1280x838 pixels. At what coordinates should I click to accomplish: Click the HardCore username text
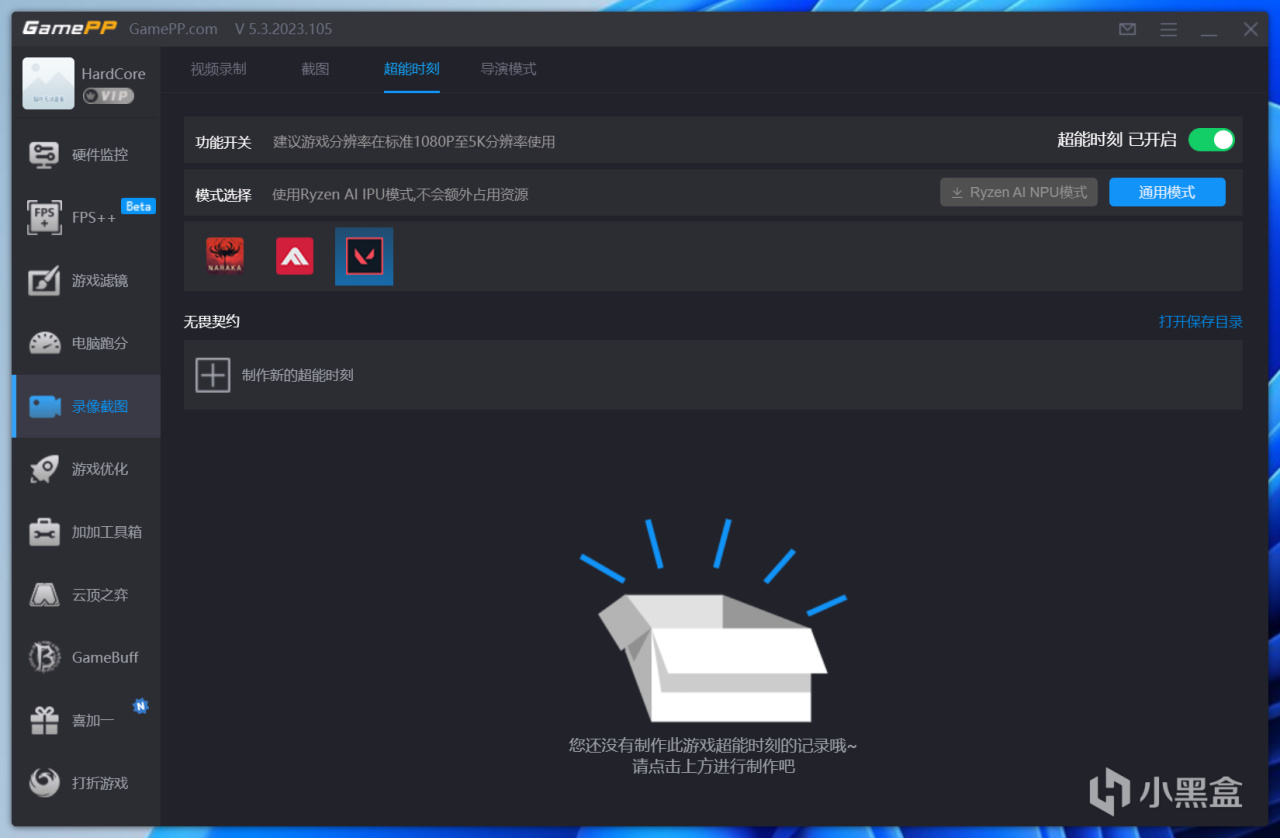coord(114,74)
